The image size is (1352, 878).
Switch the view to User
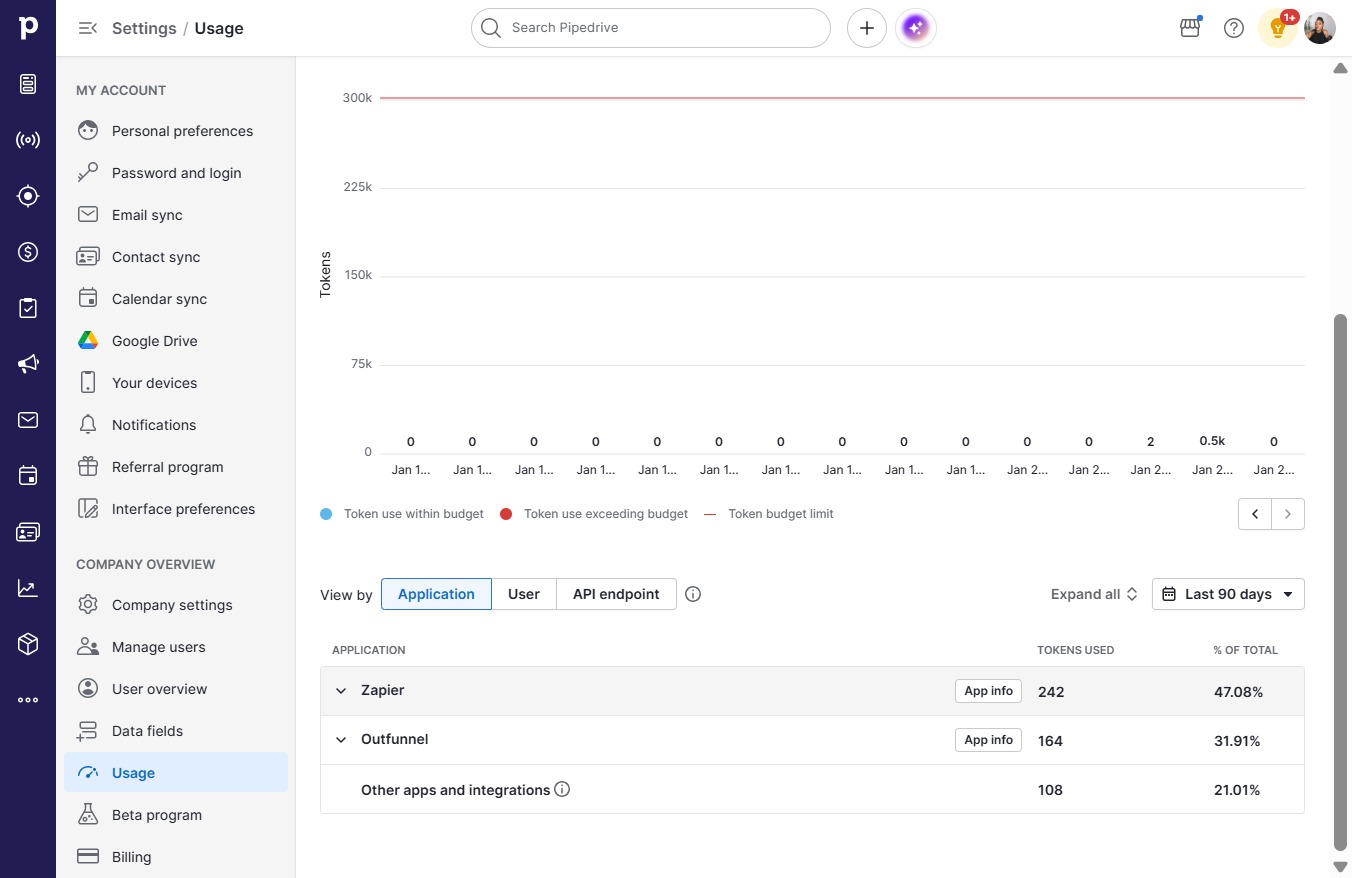524,594
